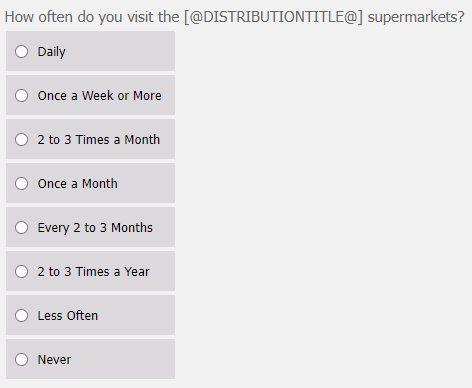Click the "2 to 3 Times a Month" label

click(99, 140)
